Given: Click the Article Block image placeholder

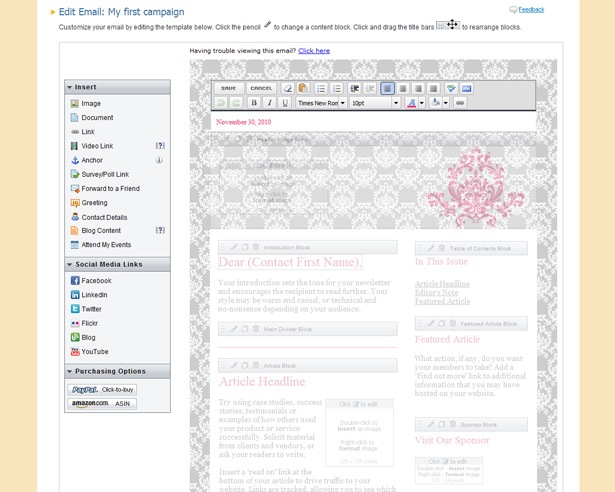Looking at the screenshot, I should pos(359,433).
